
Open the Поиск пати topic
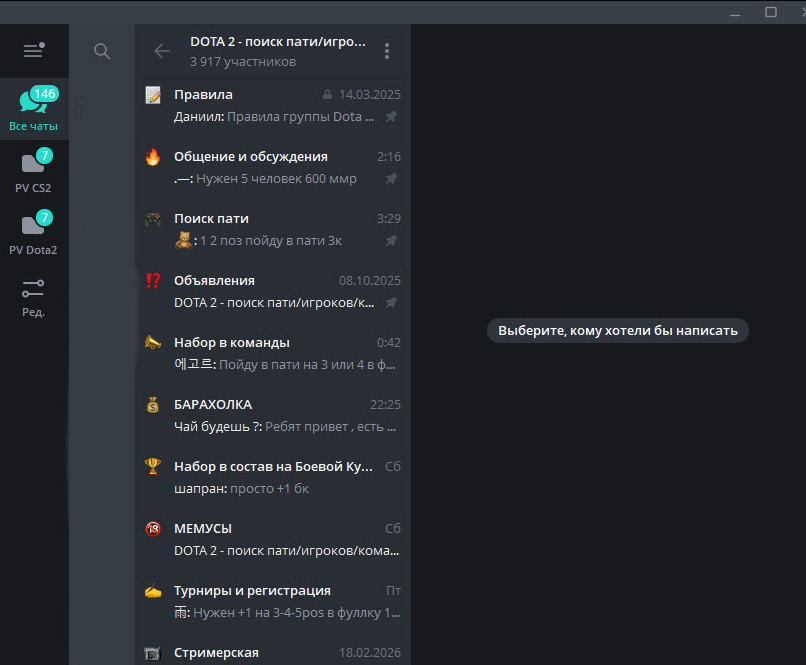point(272,229)
